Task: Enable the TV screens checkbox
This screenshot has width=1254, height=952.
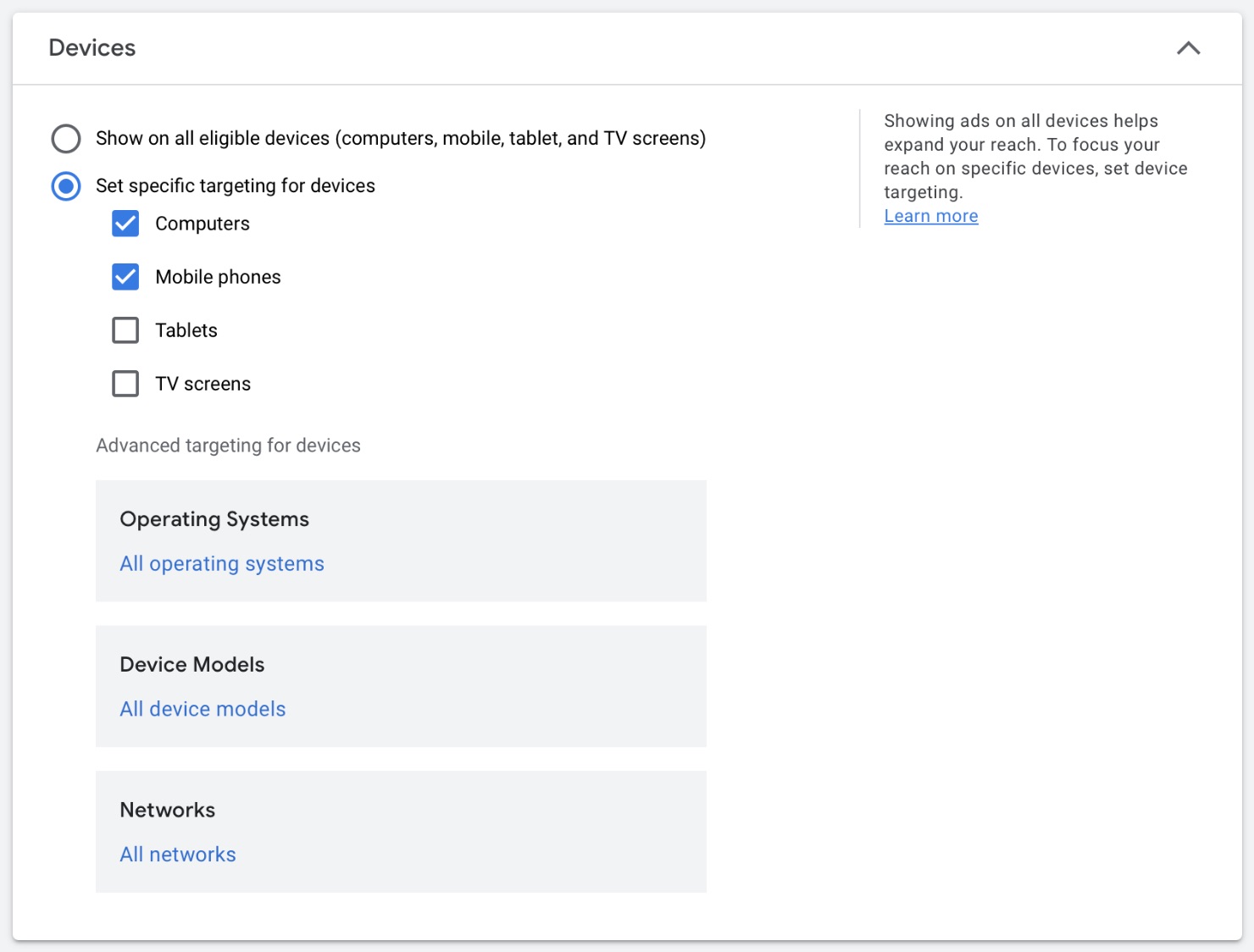Action: point(125,384)
